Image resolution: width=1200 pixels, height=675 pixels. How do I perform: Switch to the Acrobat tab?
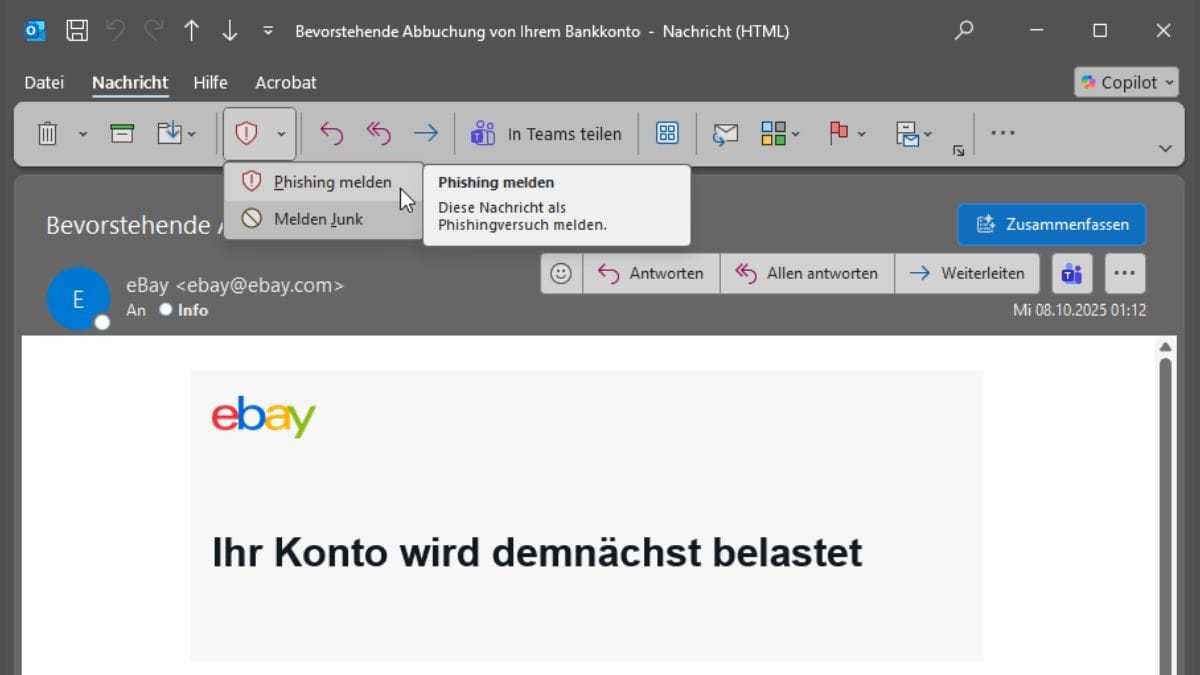pyautogui.click(x=285, y=82)
